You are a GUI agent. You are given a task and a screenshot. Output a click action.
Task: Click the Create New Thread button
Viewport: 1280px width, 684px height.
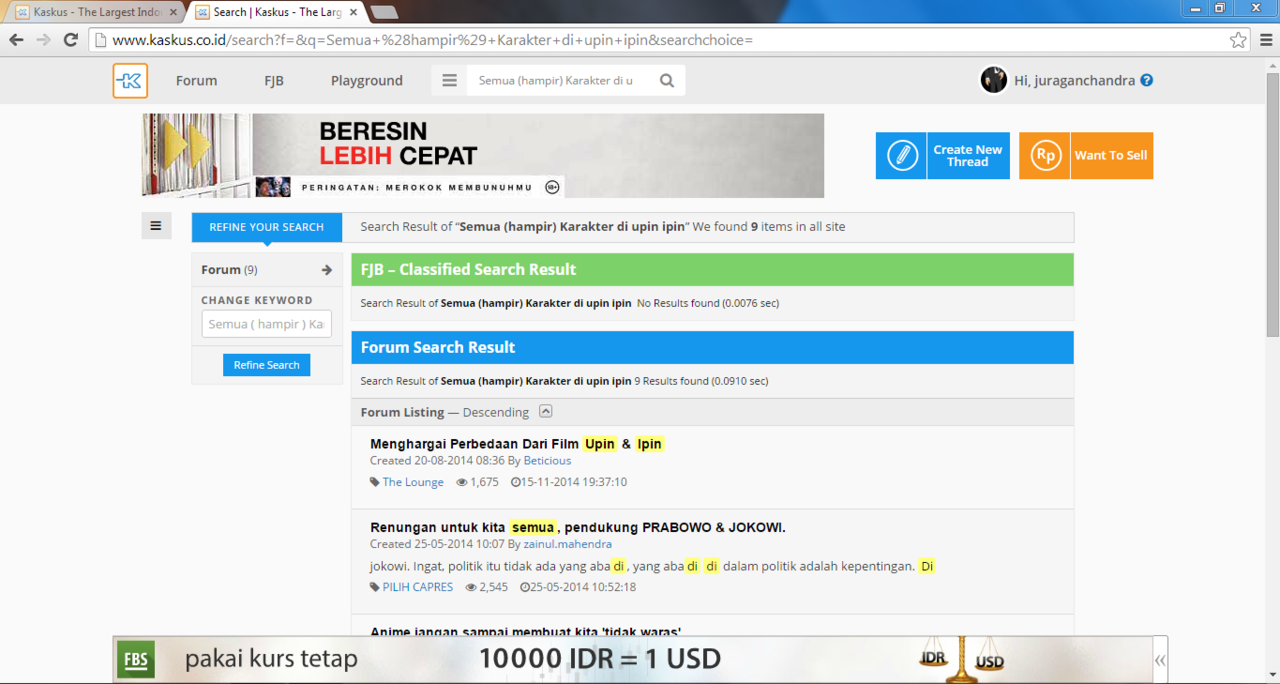coord(943,156)
